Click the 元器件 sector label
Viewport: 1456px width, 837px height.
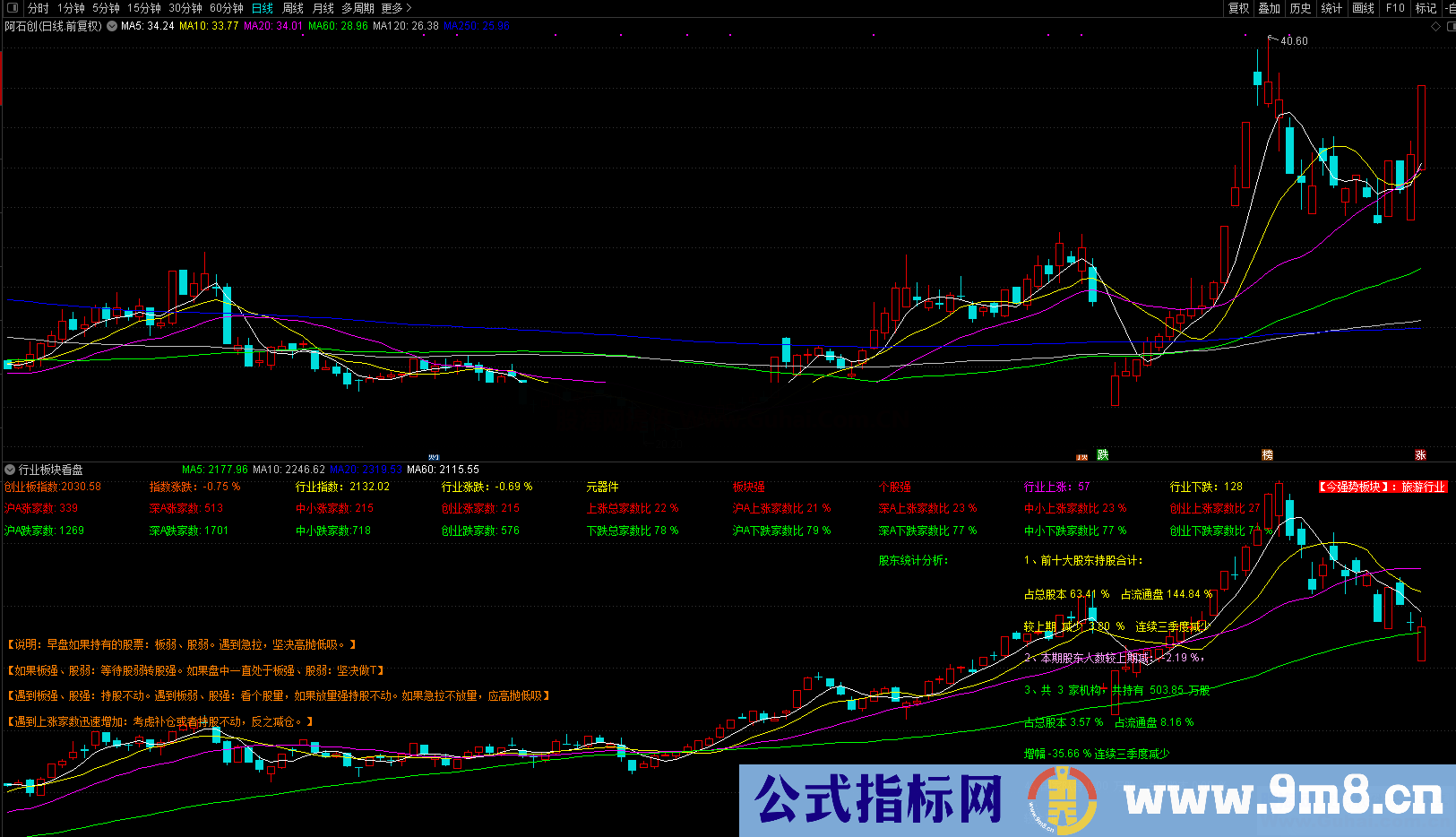[x=602, y=487]
